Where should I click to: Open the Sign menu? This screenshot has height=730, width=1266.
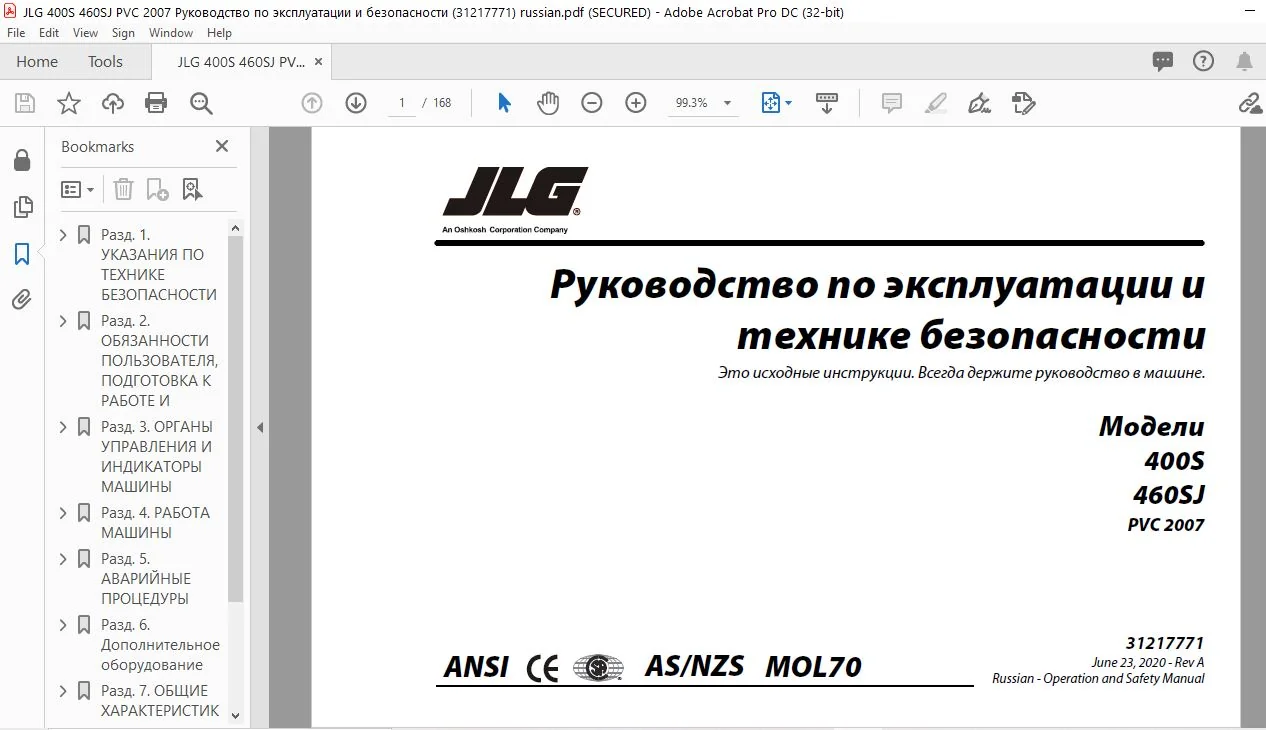click(x=123, y=33)
